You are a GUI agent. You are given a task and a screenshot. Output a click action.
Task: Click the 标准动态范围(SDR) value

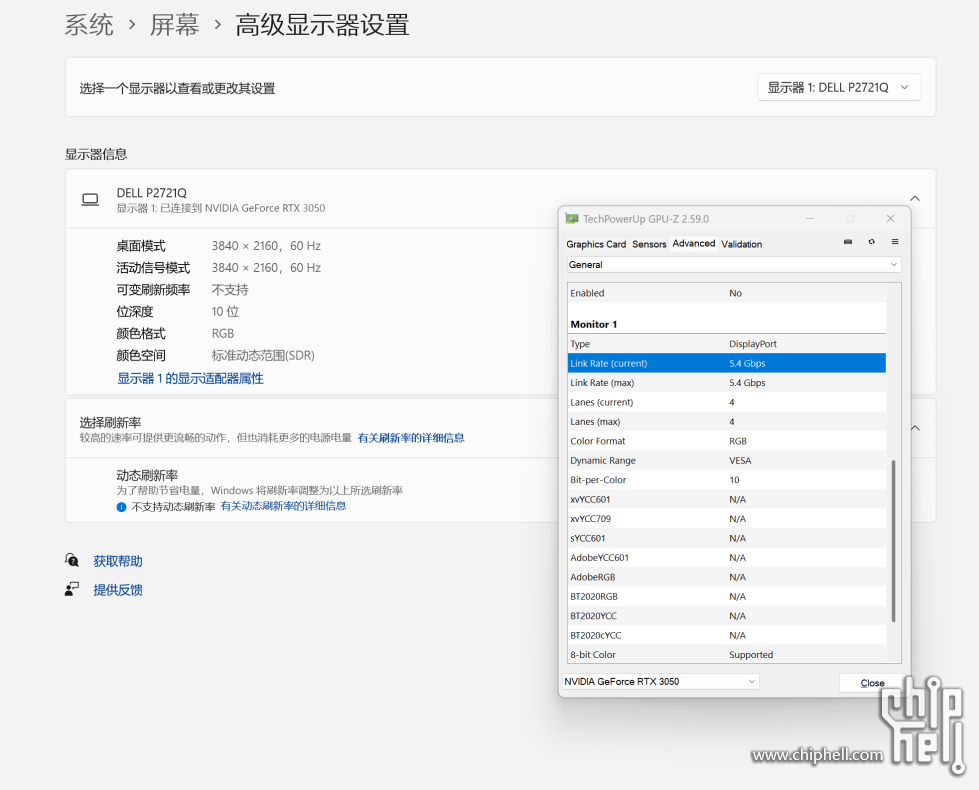[x=263, y=355]
